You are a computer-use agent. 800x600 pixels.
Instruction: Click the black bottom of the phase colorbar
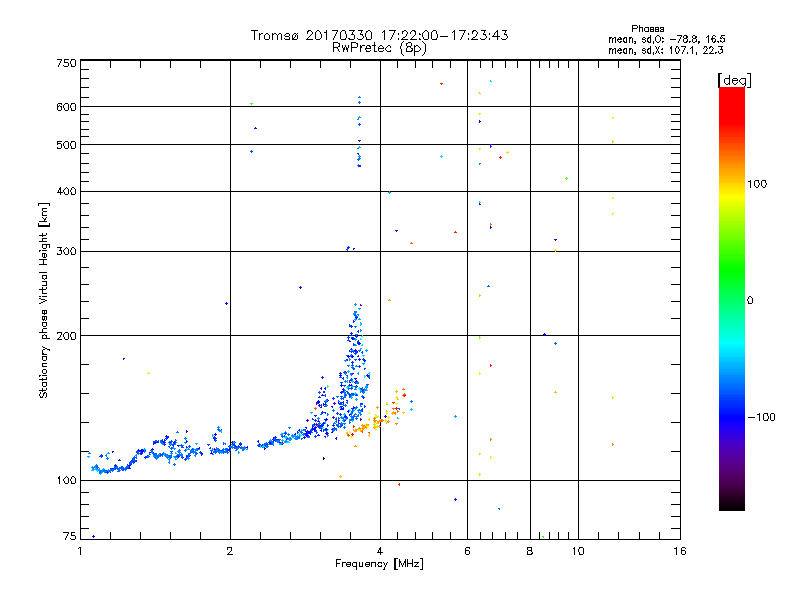point(732,504)
